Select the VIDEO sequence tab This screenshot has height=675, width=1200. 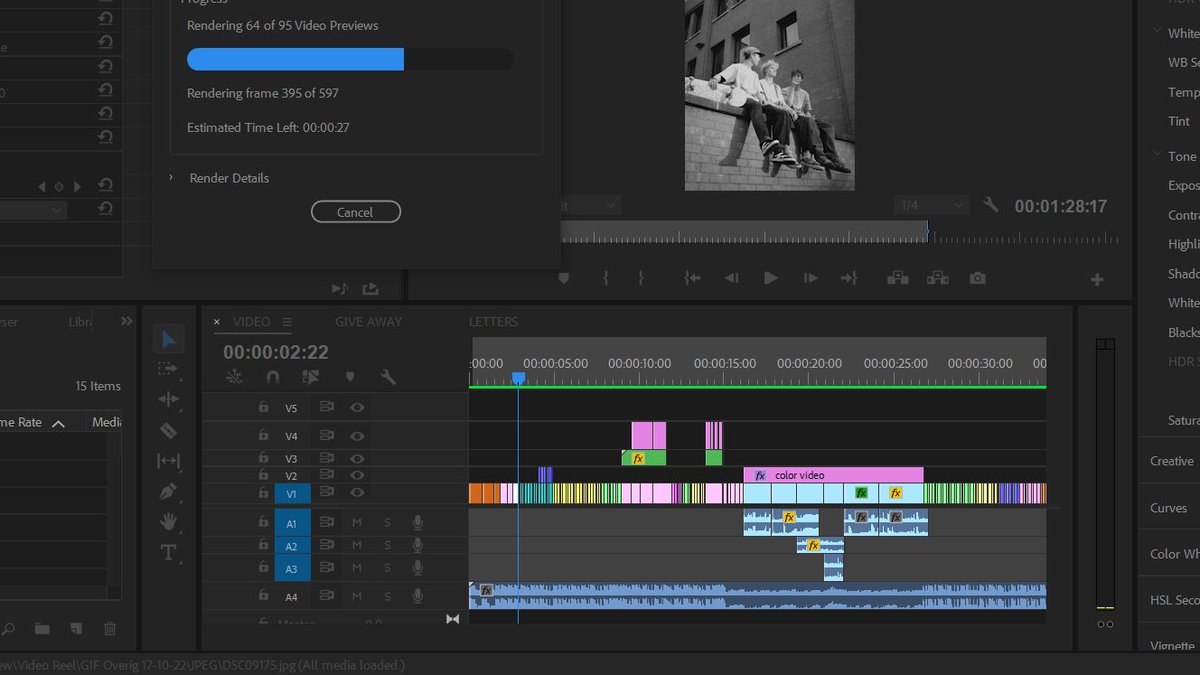point(252,322)
